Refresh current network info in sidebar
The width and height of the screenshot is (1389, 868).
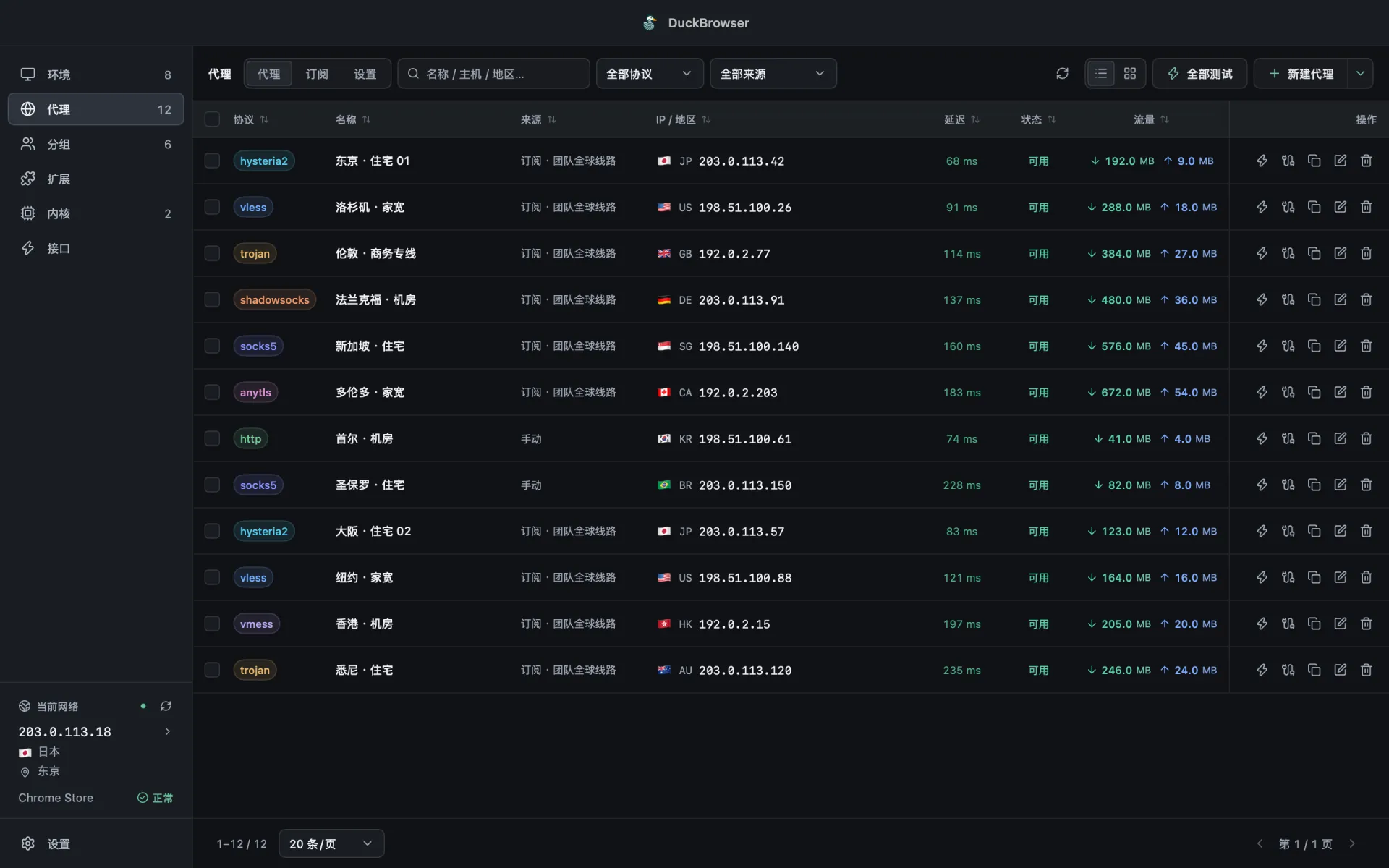(166, 706)
